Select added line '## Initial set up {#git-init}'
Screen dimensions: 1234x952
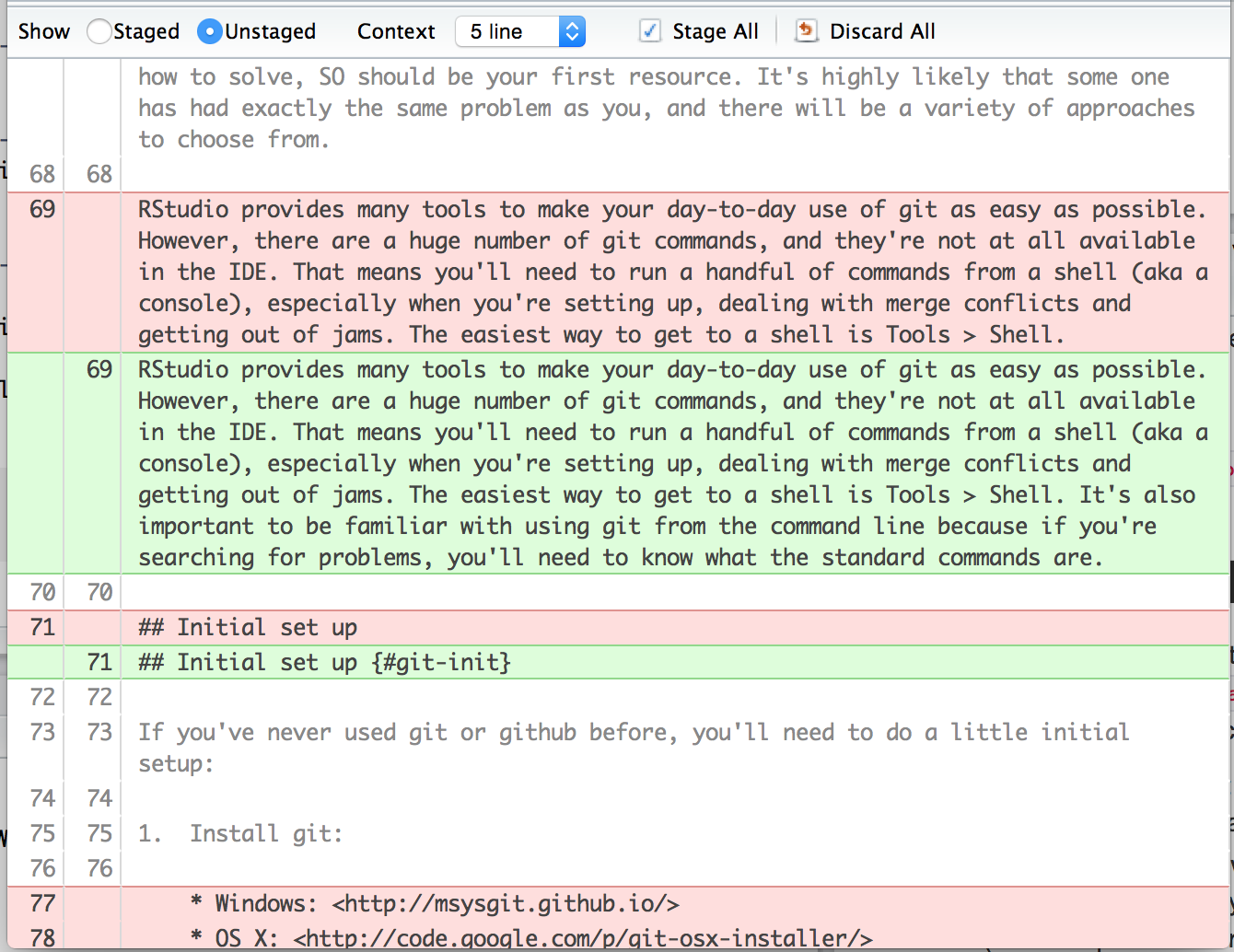coord(324,662)
